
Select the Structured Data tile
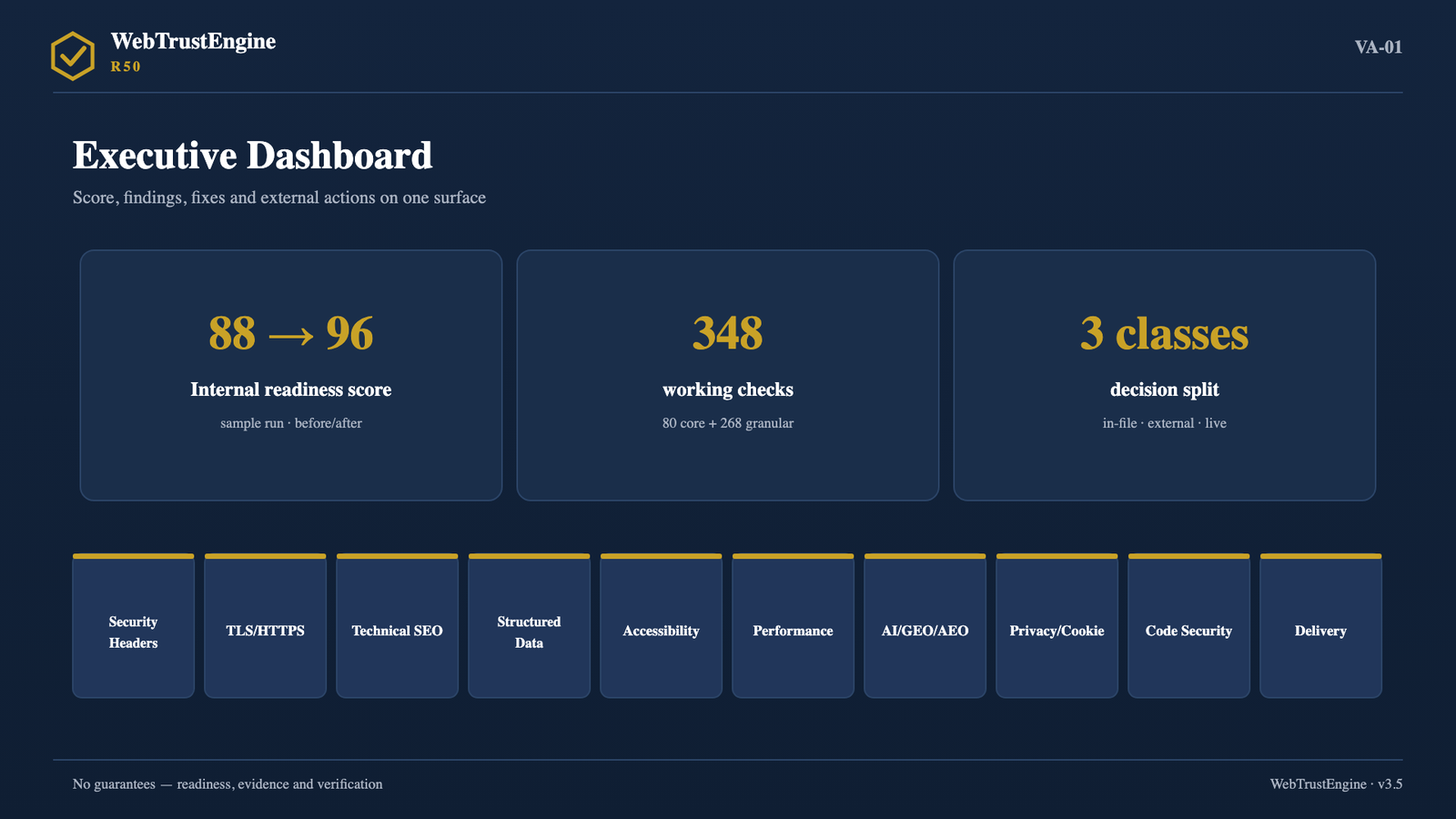pyautogui.click(x=530, y=626)
